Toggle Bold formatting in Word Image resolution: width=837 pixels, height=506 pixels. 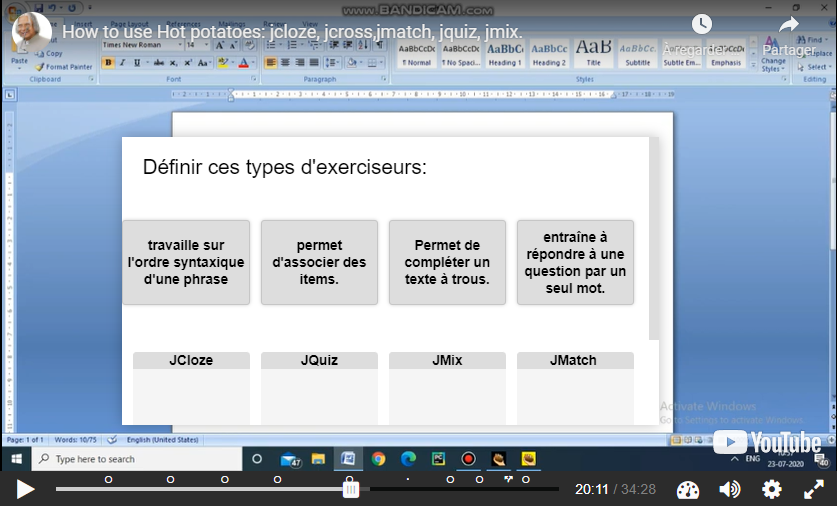click(x=108, y=63)
